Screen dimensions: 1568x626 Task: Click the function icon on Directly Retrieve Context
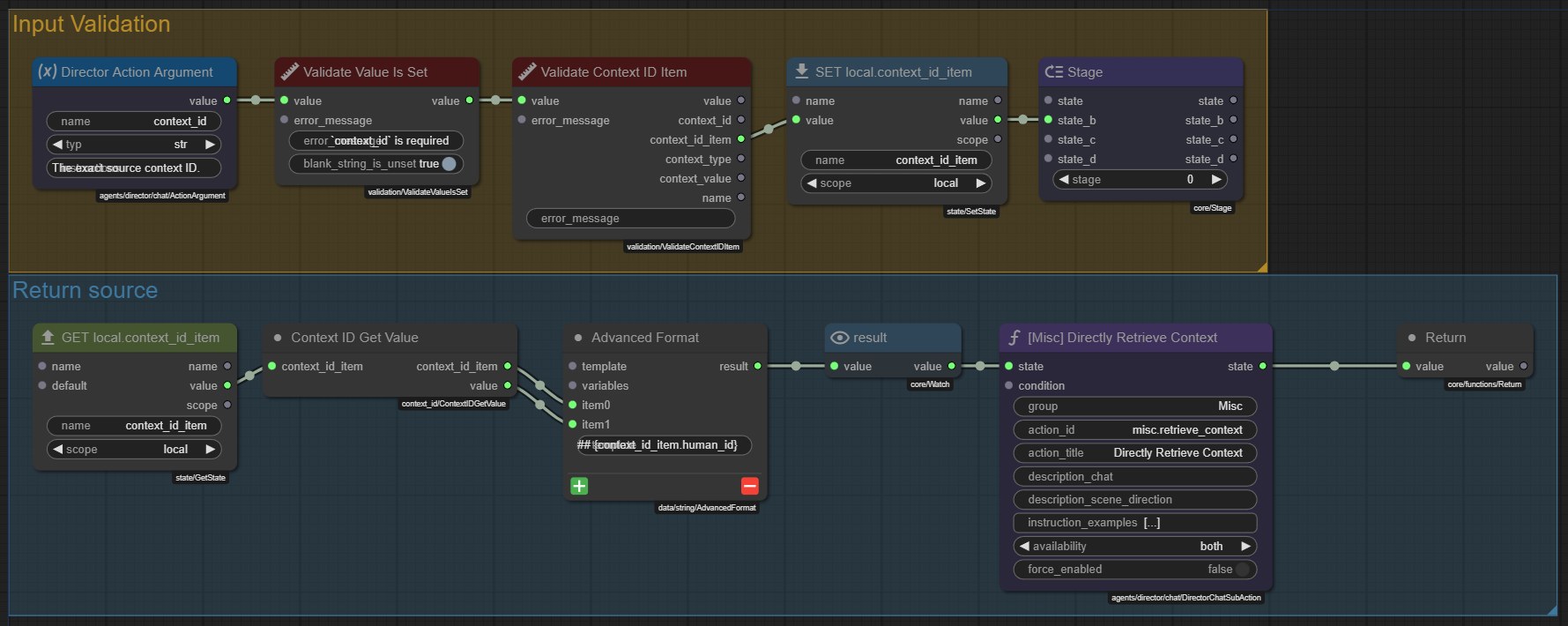pos(1014,338)
